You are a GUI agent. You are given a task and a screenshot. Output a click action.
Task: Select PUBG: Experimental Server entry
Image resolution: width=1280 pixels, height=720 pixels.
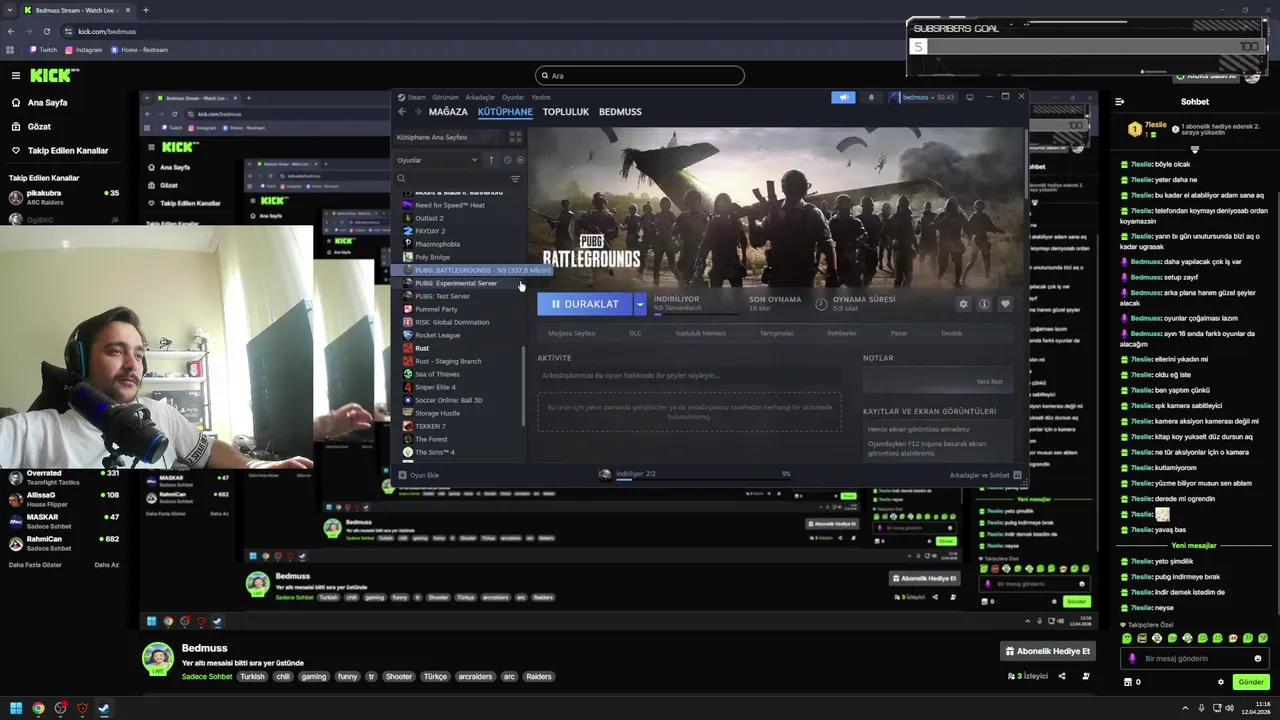click(x=456, y=283)
